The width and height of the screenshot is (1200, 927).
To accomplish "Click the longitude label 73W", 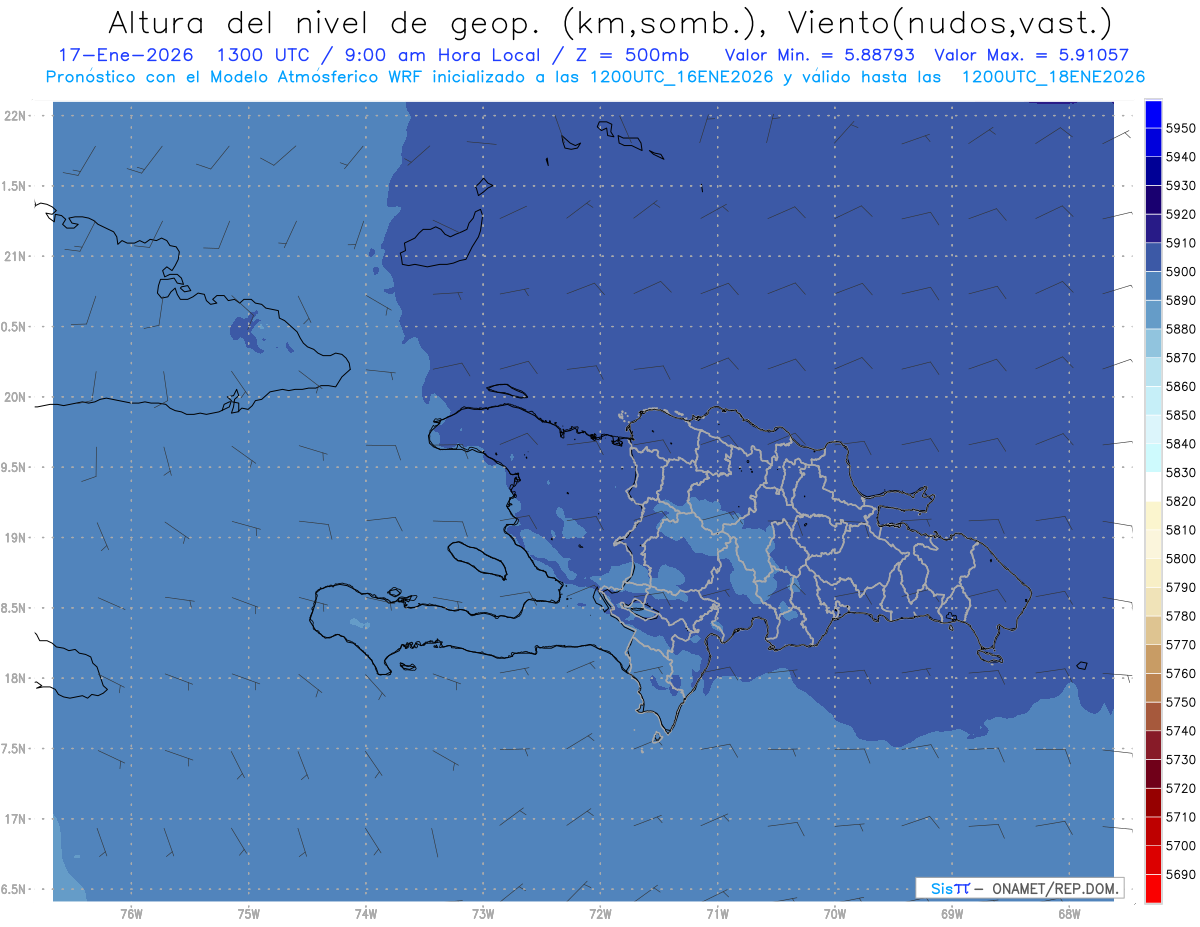I will pos(483,914).
